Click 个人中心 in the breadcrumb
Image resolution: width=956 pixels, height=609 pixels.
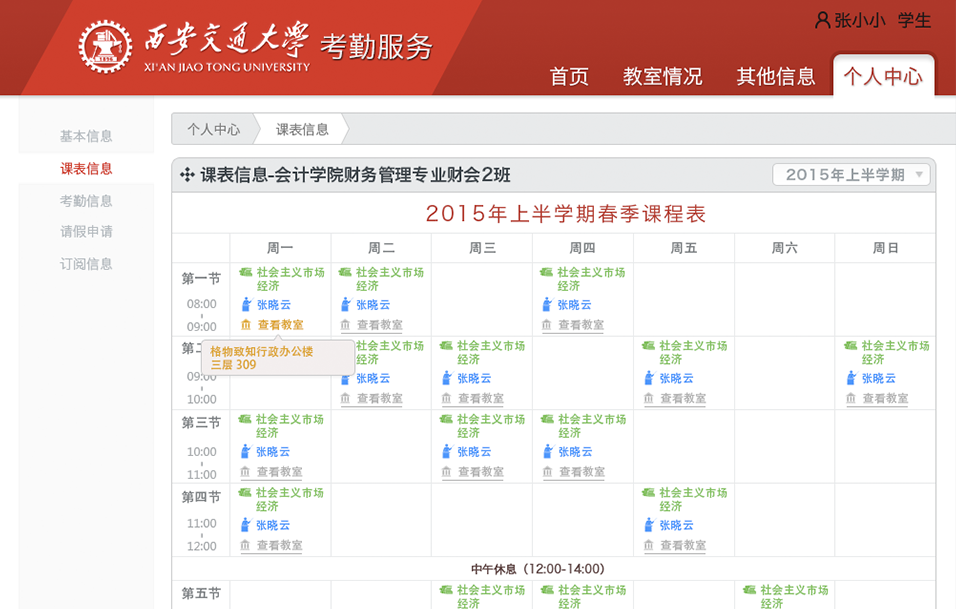[x=213, y=129]
